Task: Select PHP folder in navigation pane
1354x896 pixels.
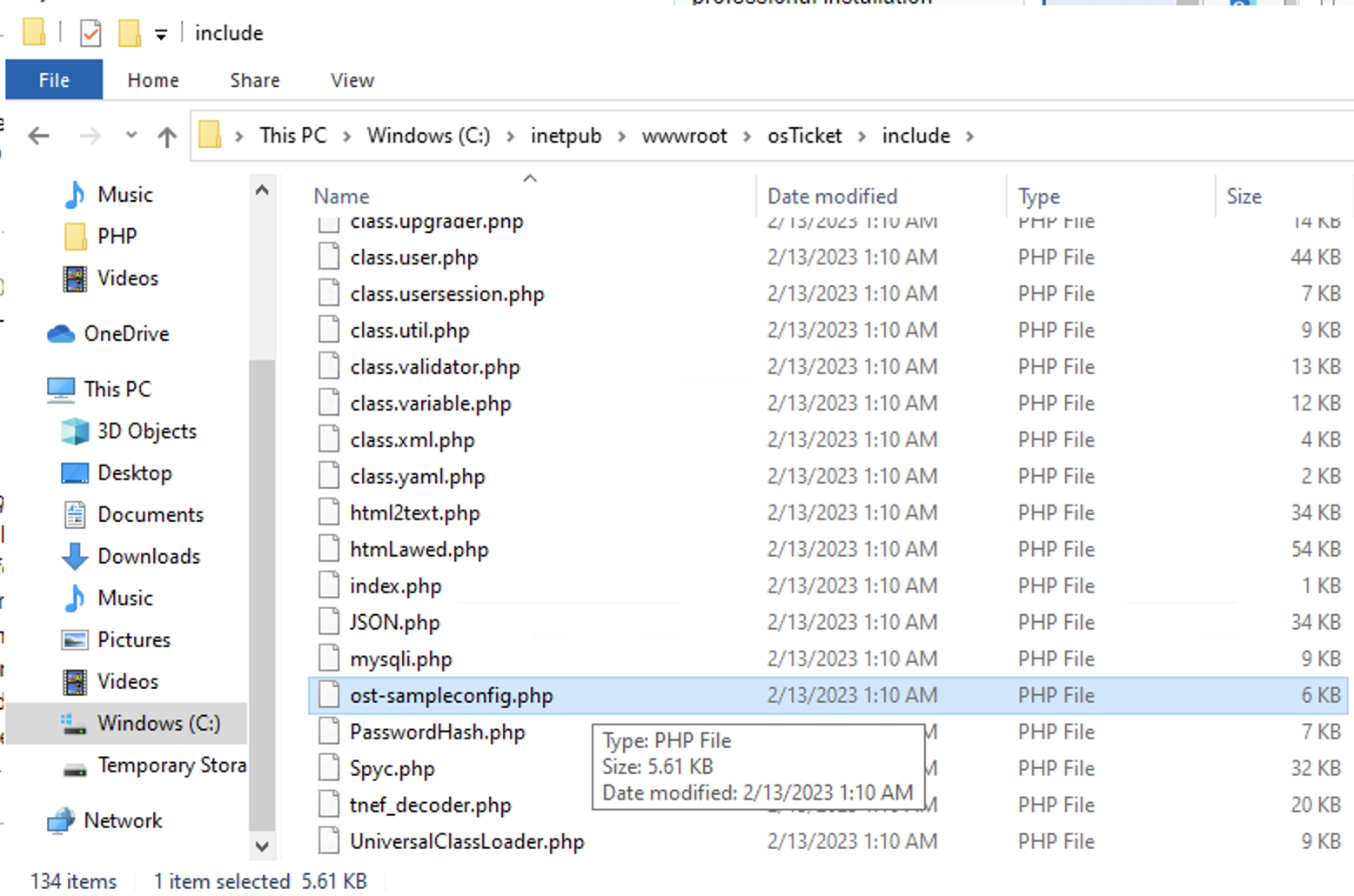Action: click(x=117, y=236)
